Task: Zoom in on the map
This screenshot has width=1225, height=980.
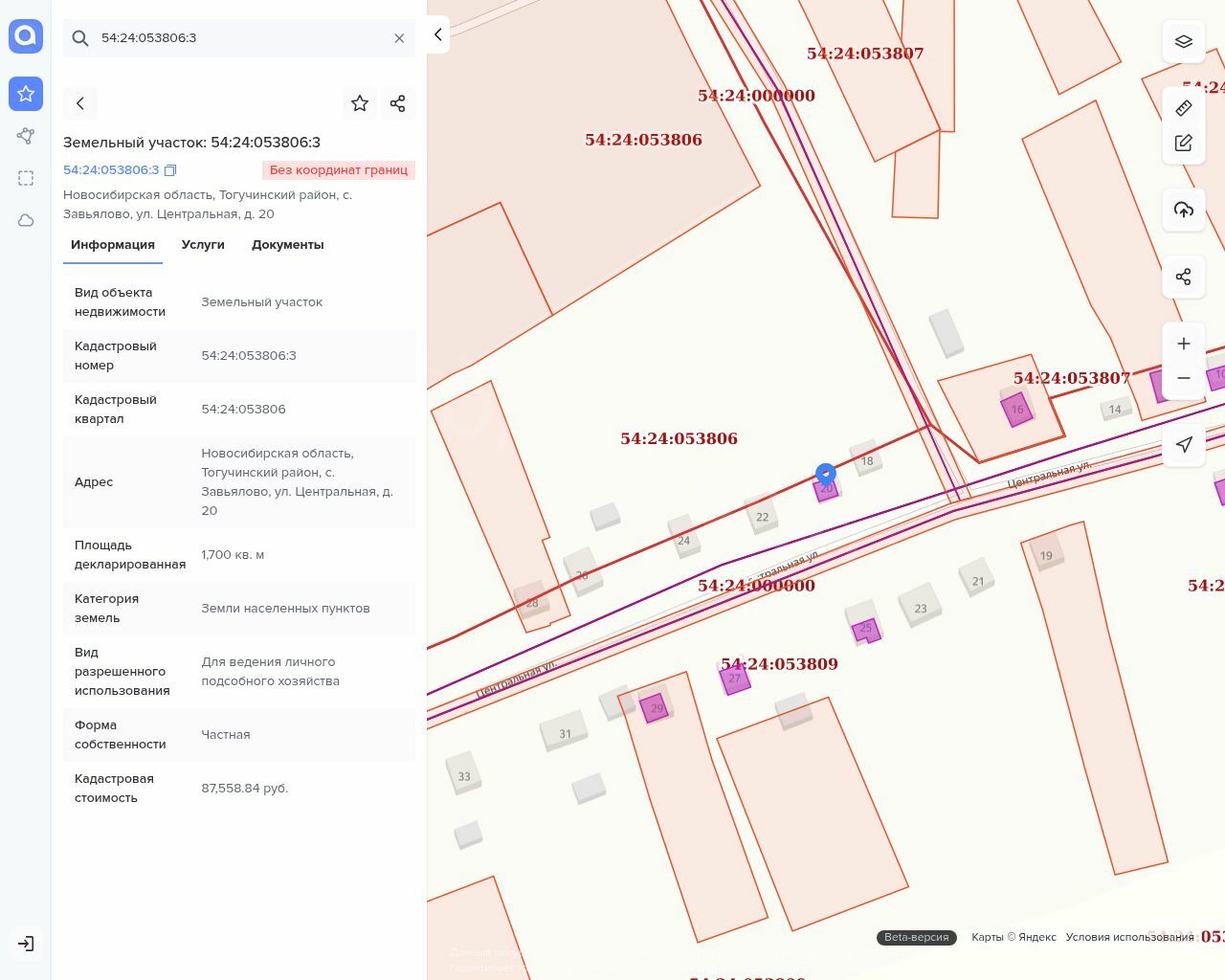Action: [x=1183, y=344]
